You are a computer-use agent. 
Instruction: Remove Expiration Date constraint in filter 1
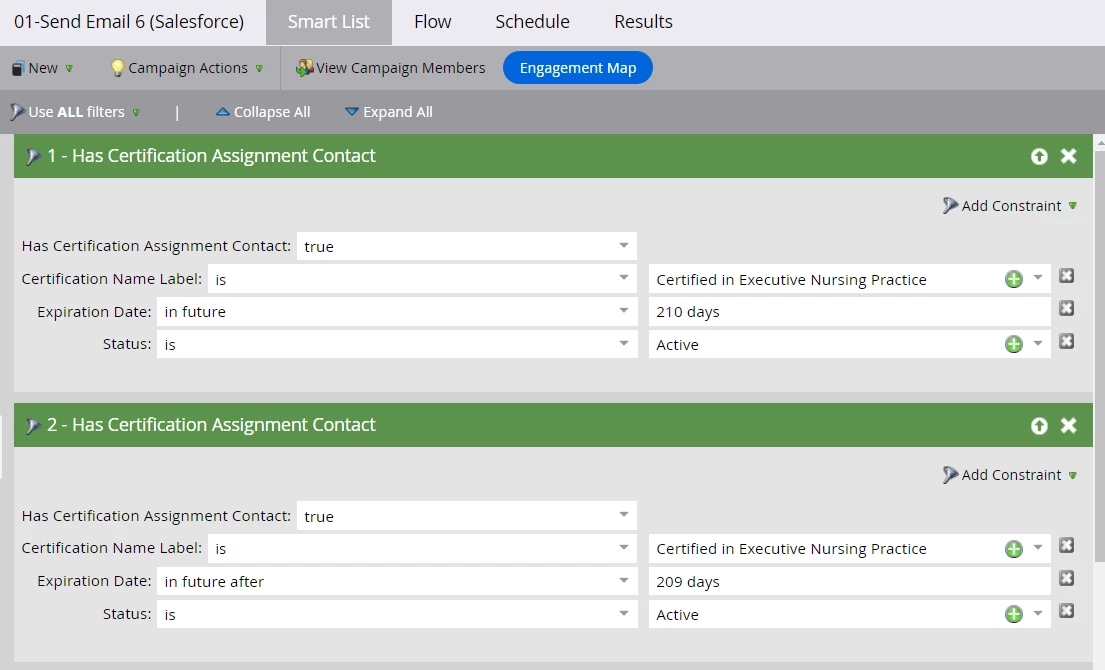coord(1066,309)
